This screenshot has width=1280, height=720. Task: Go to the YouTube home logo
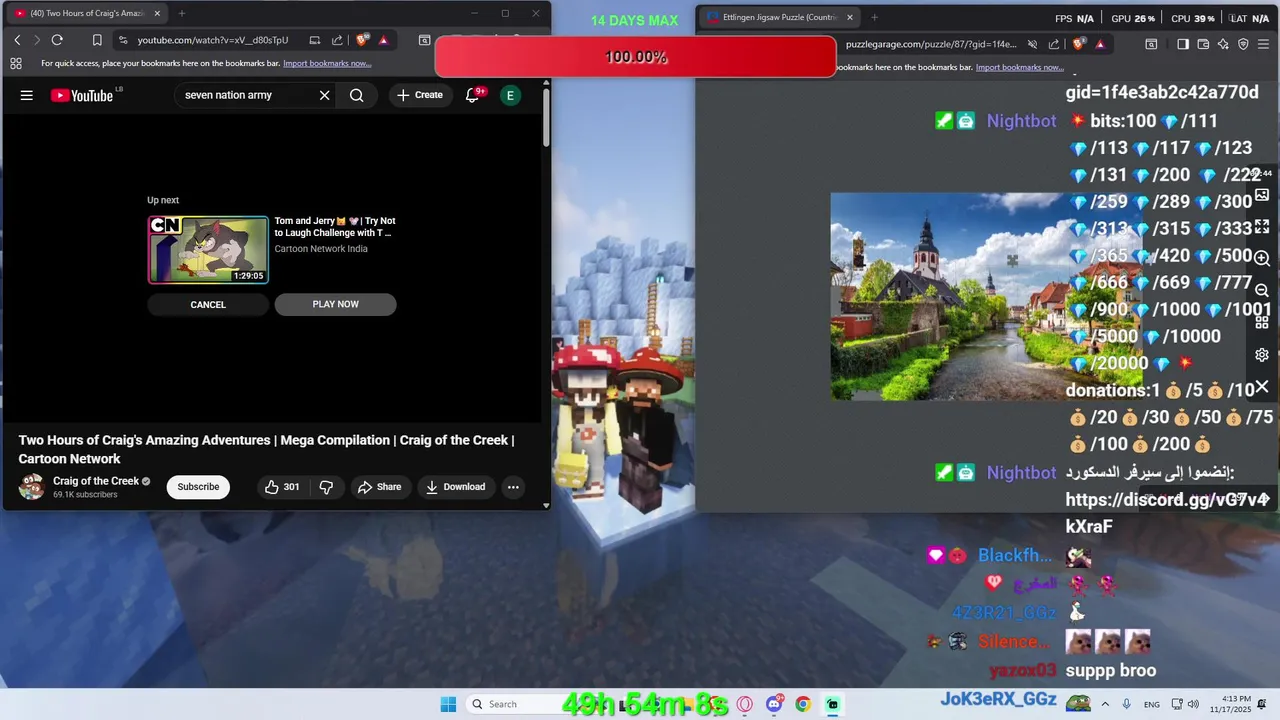pos(83,95)
